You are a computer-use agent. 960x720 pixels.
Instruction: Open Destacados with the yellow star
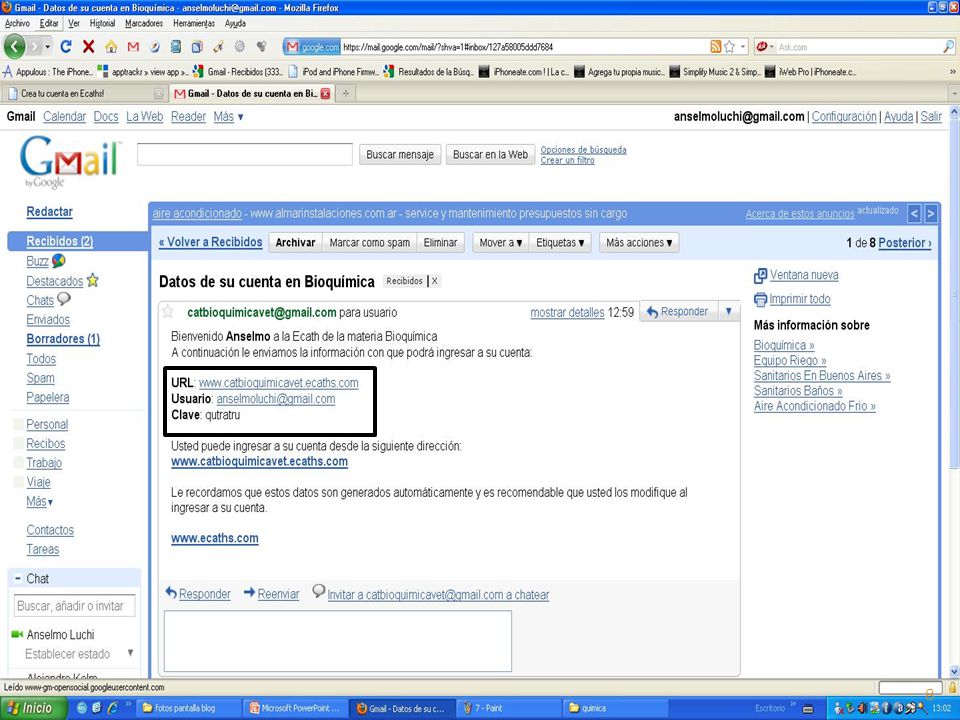pyautogui.click(x=92, y=280)
